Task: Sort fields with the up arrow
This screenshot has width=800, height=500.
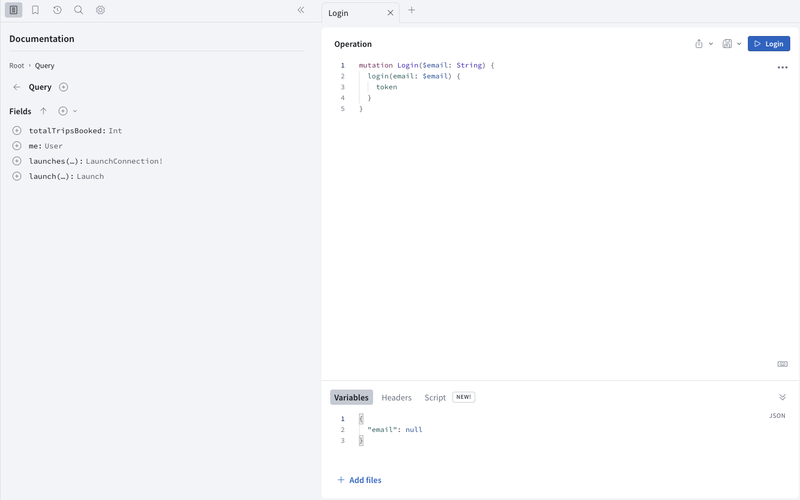Action: coord(43,111)
